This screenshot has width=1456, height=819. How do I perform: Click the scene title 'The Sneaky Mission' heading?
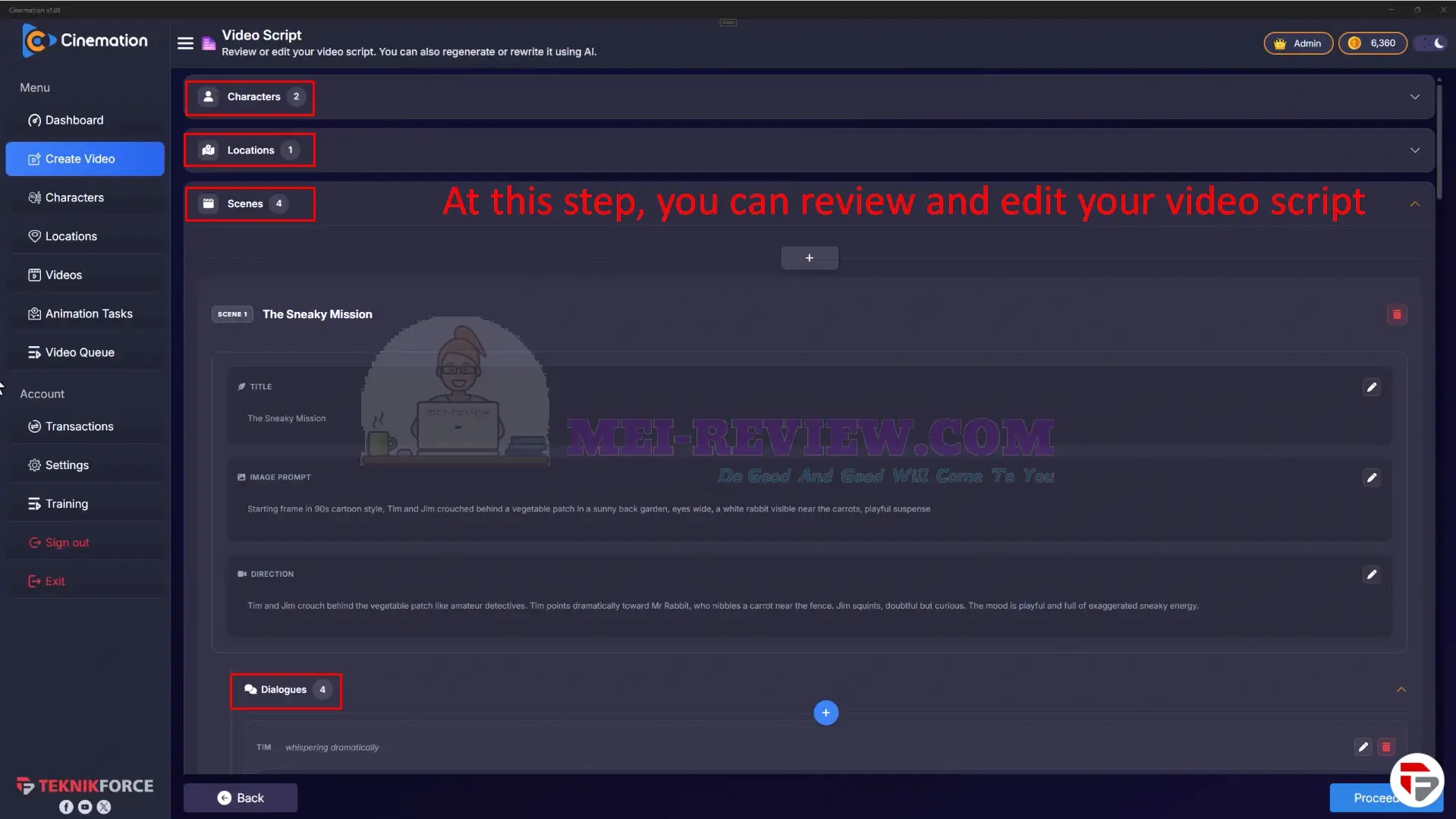pyautogui.click(x=317, y=314)
